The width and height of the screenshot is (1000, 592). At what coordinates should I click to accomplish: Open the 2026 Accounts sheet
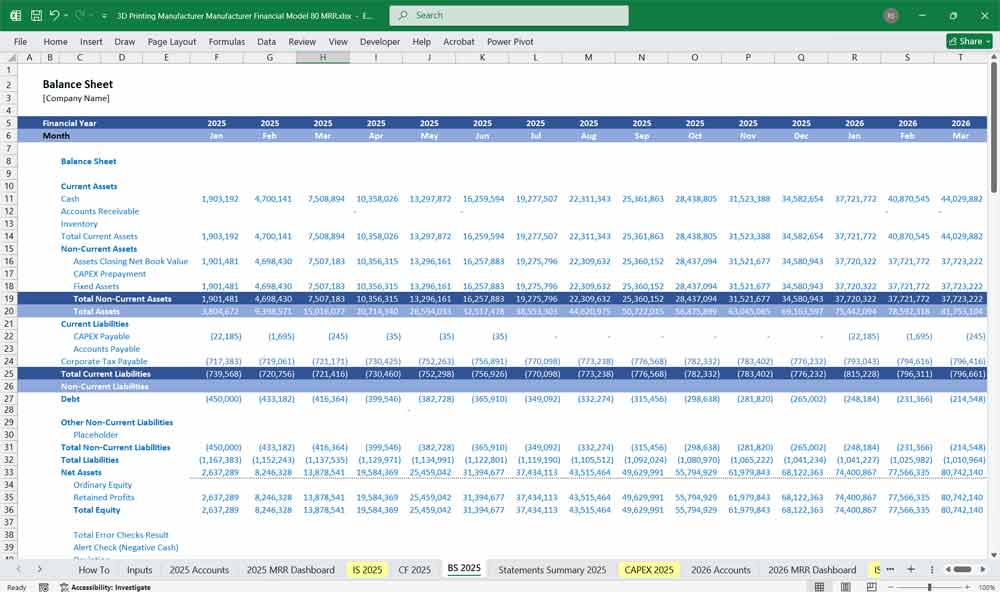point(721,570)
